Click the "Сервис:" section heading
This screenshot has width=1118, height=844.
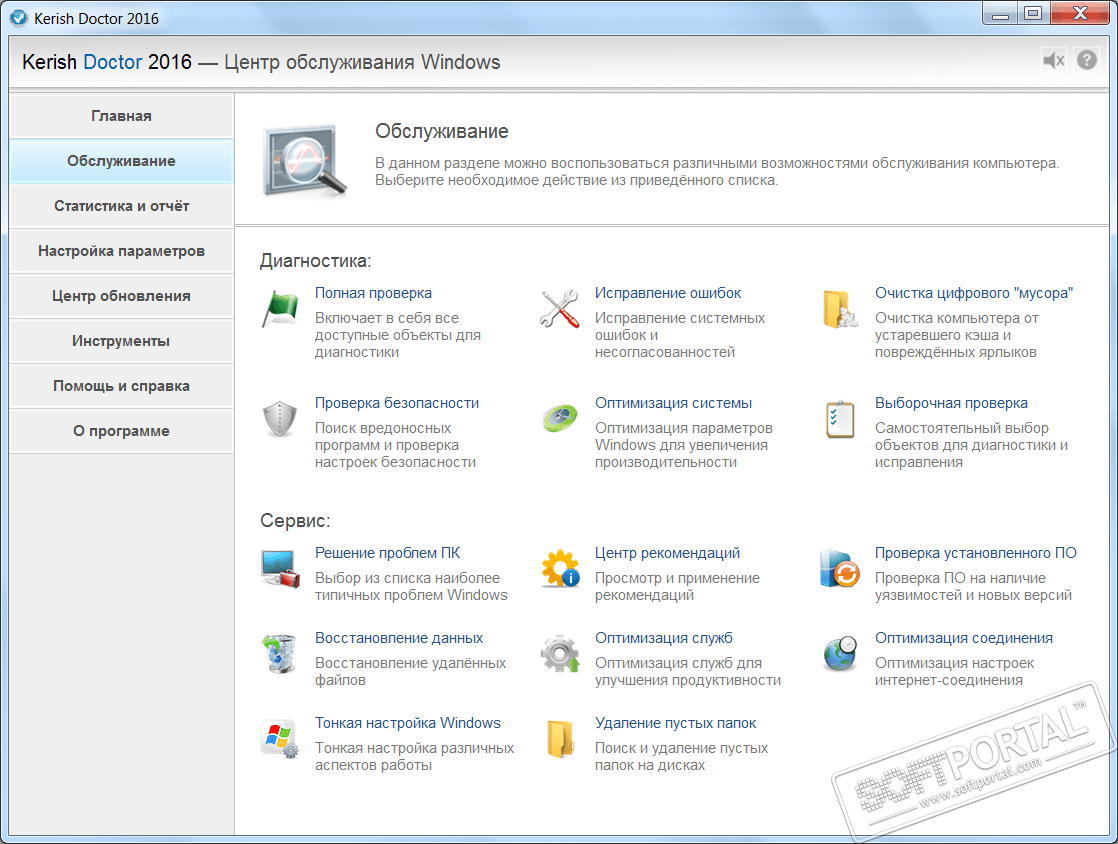point(295,520)
